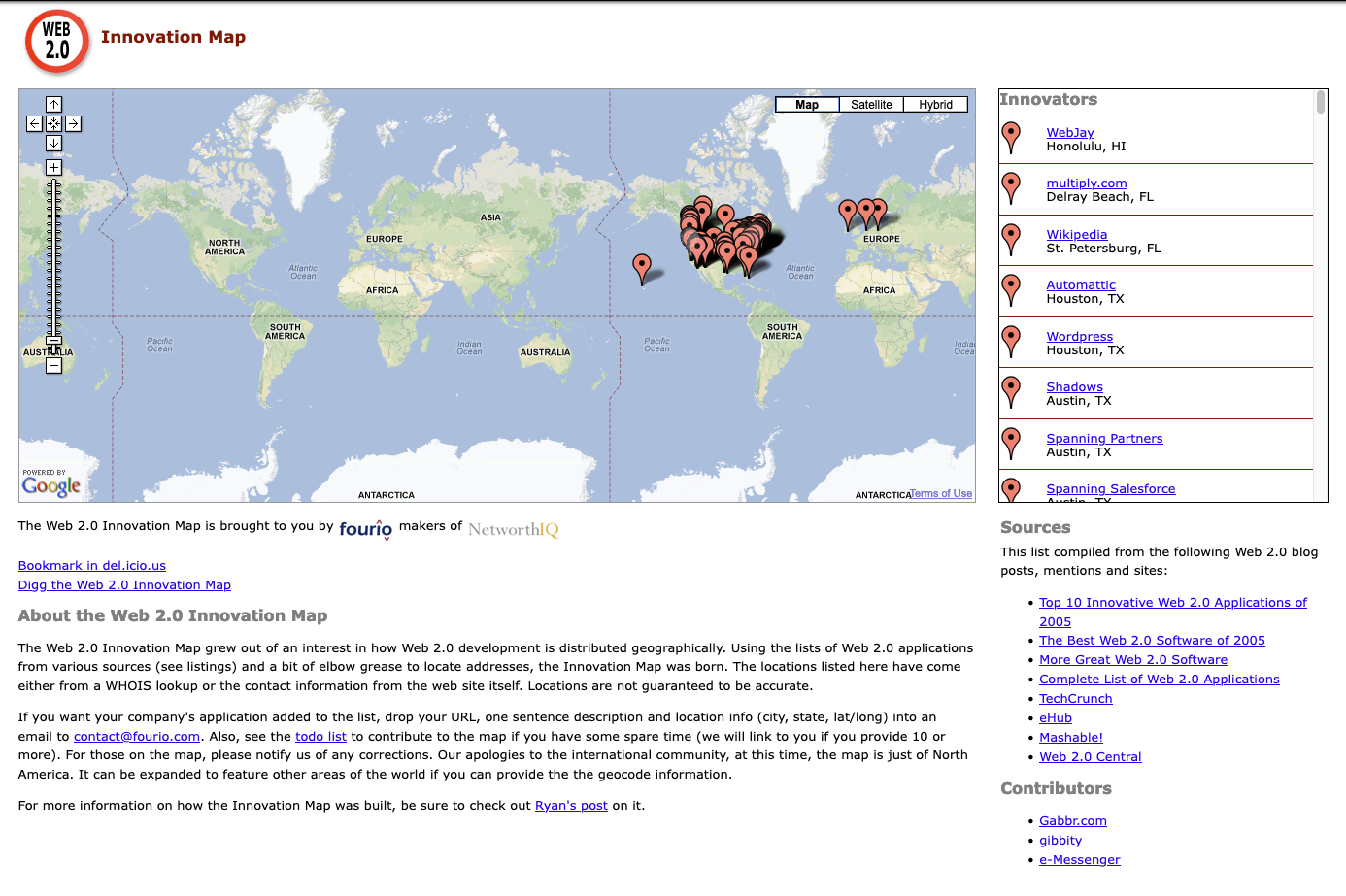Switch to Satellite view

point(871,105)
